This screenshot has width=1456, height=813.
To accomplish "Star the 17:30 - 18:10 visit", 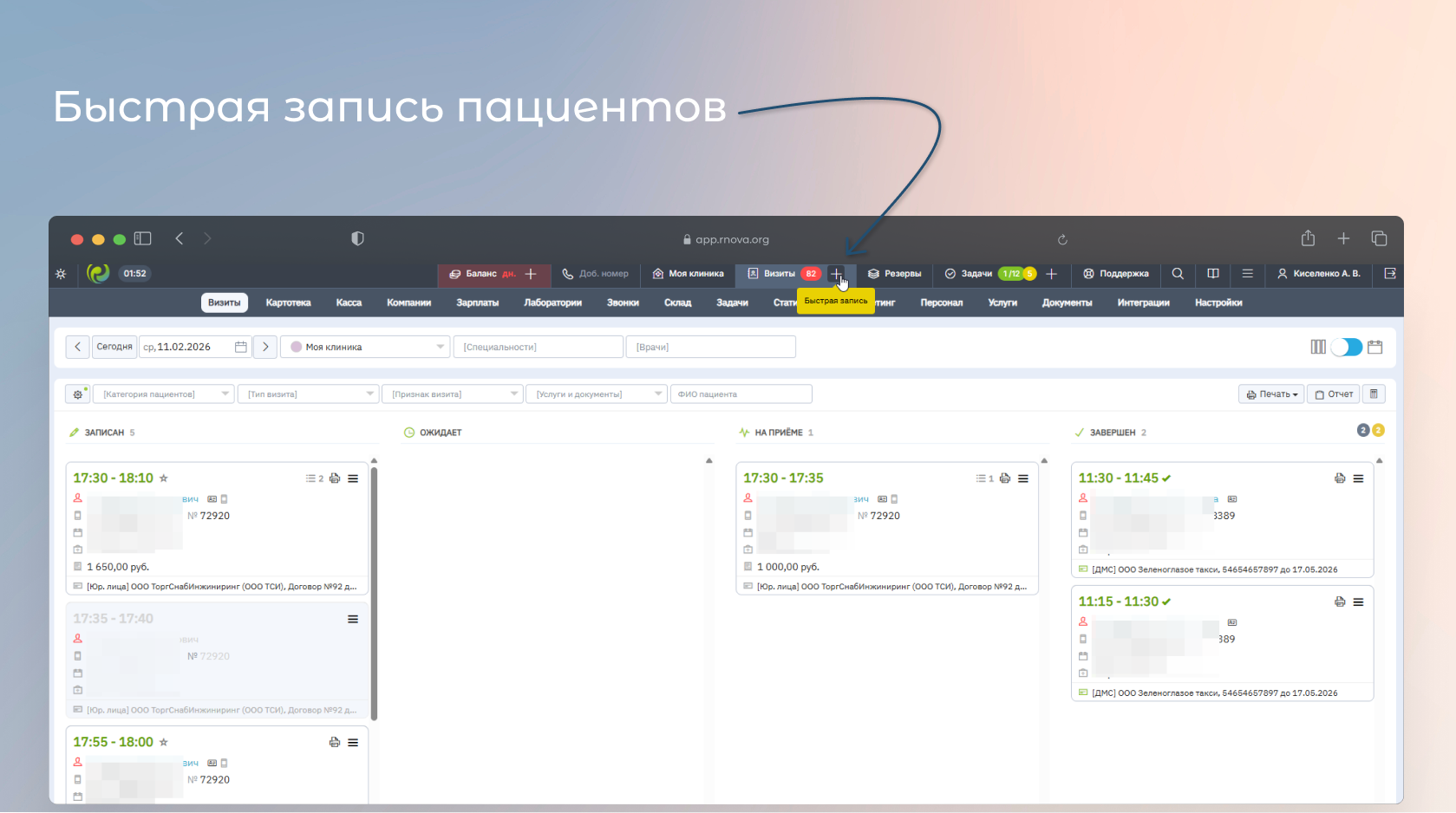I will coord(164,478).
